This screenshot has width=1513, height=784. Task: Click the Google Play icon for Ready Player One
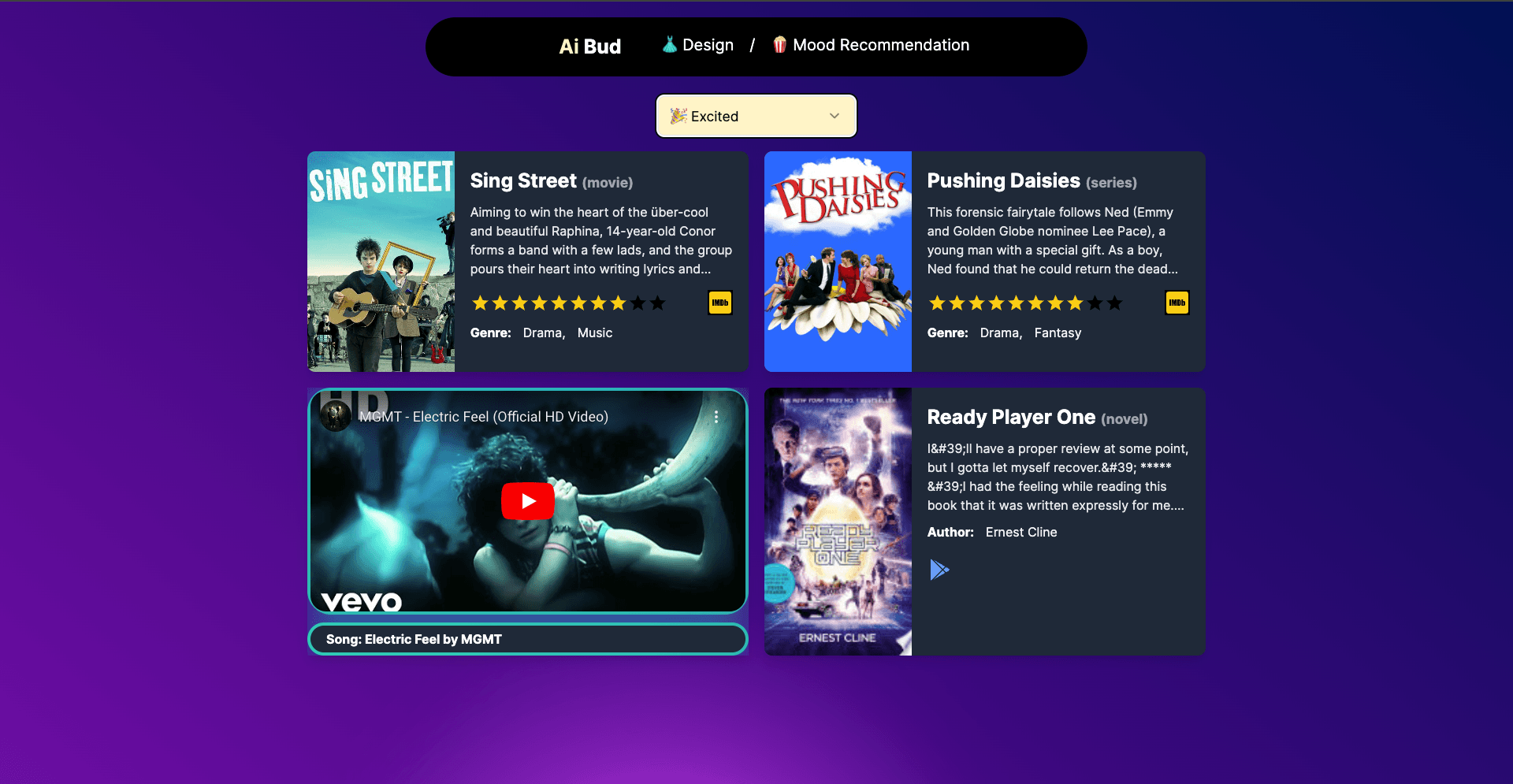939,569
